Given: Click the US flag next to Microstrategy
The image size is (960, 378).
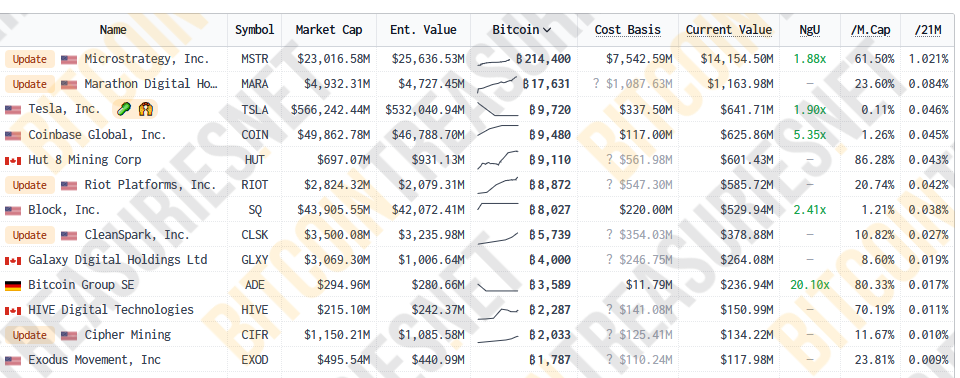Looking at the screenshot, I should coord(69,59).
